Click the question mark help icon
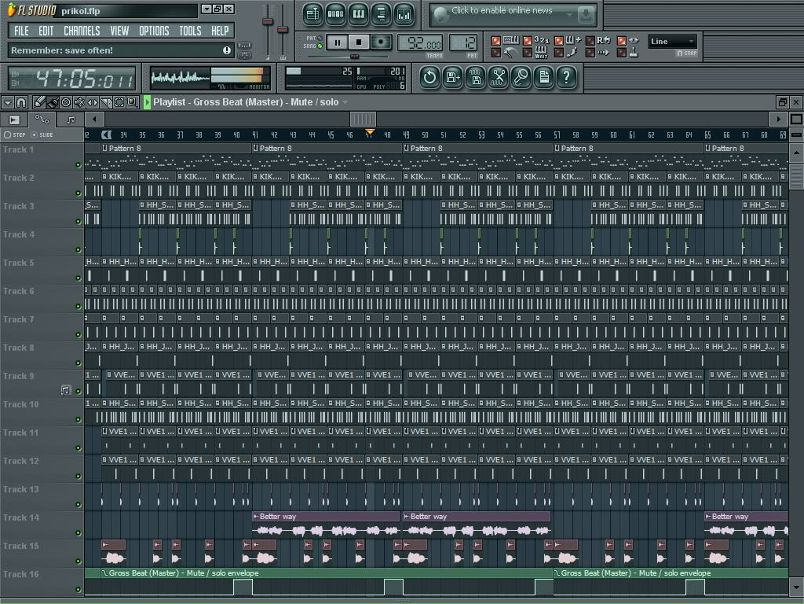 (x=567, y=76)
